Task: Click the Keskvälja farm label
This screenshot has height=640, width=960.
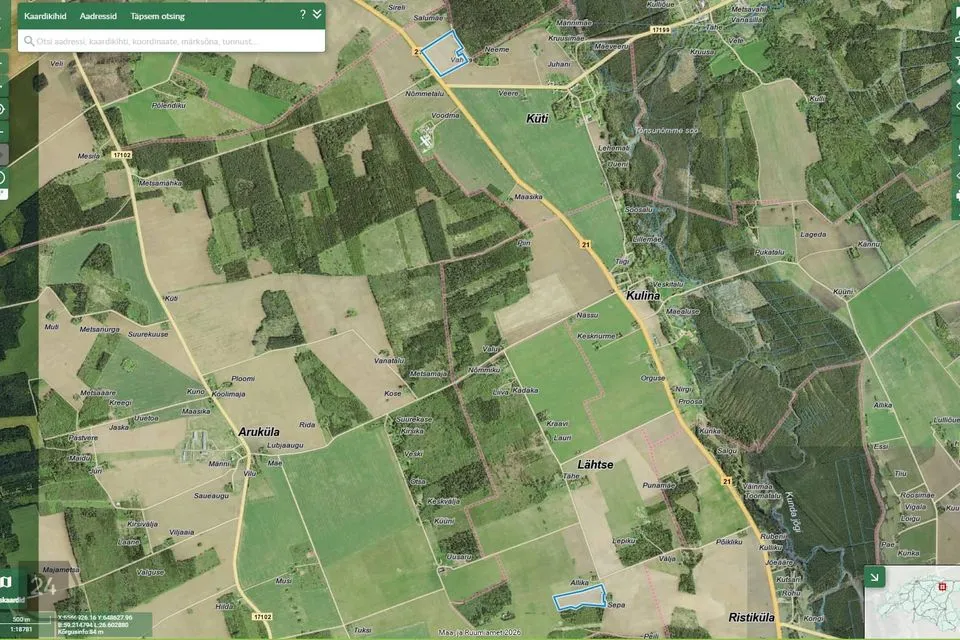Action: tap(443, 501)
